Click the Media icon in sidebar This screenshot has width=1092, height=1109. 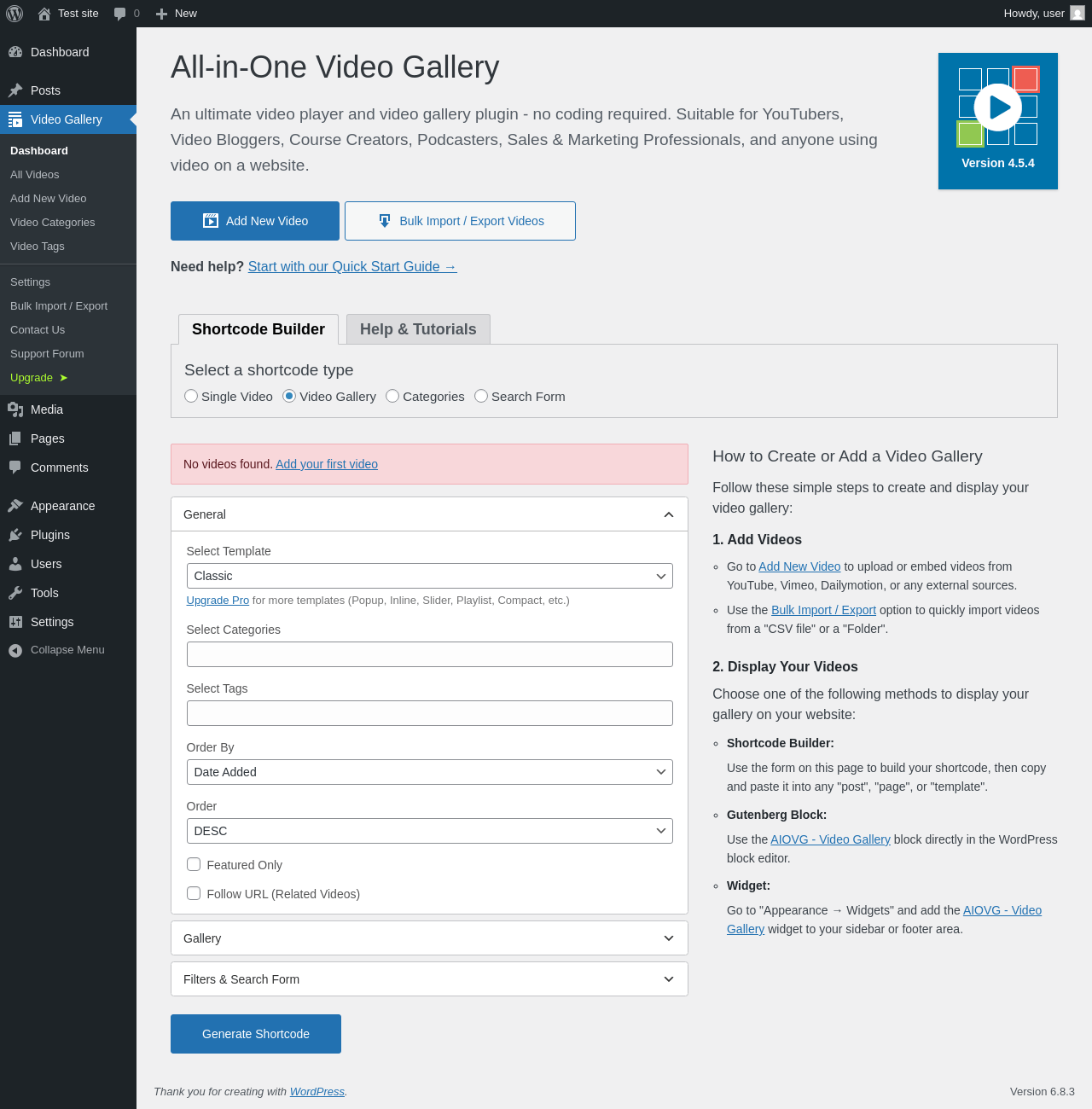coord(15,409)
